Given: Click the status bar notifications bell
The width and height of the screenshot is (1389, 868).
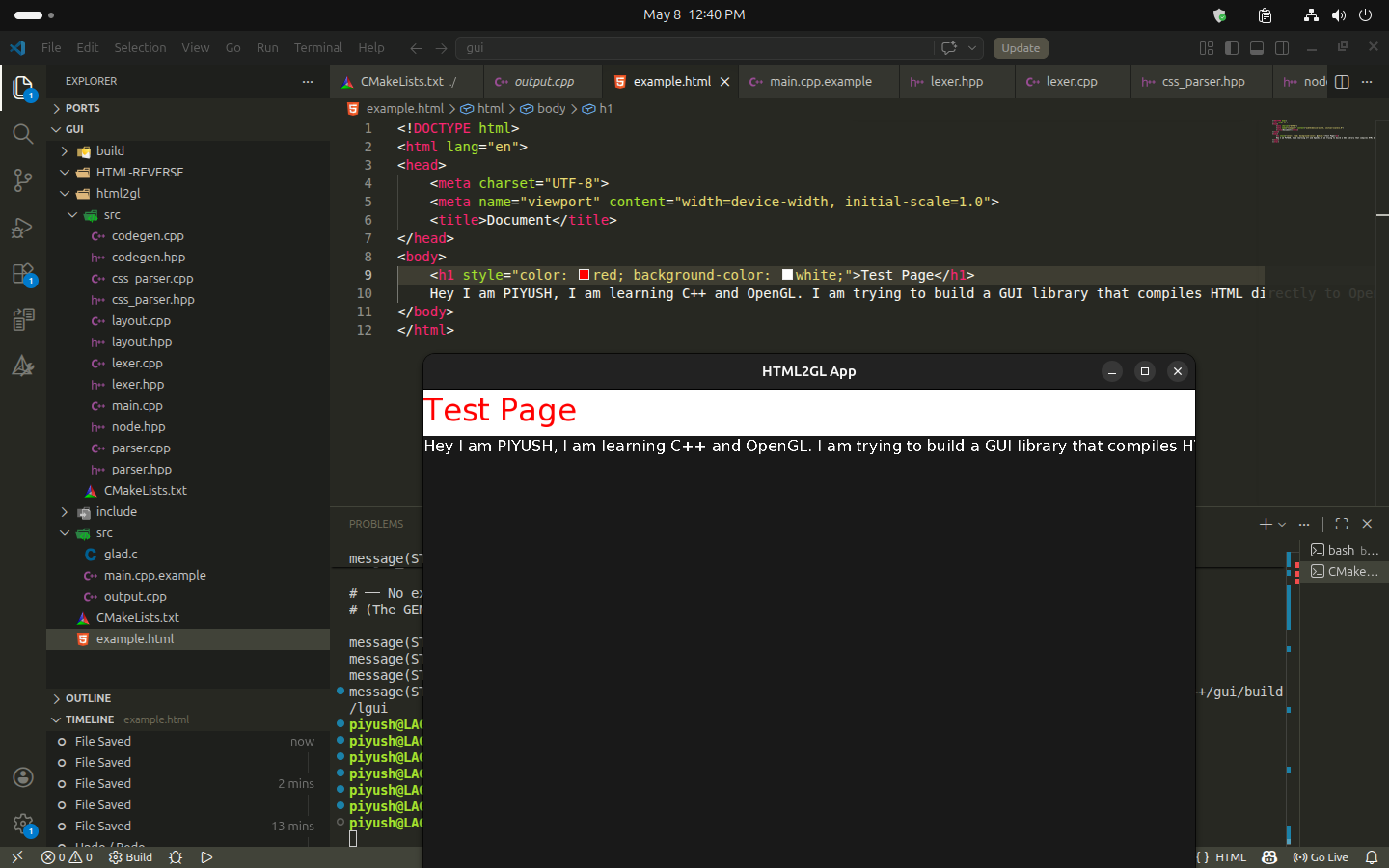Looking at the screenshot, I should tap(1372, 857).
